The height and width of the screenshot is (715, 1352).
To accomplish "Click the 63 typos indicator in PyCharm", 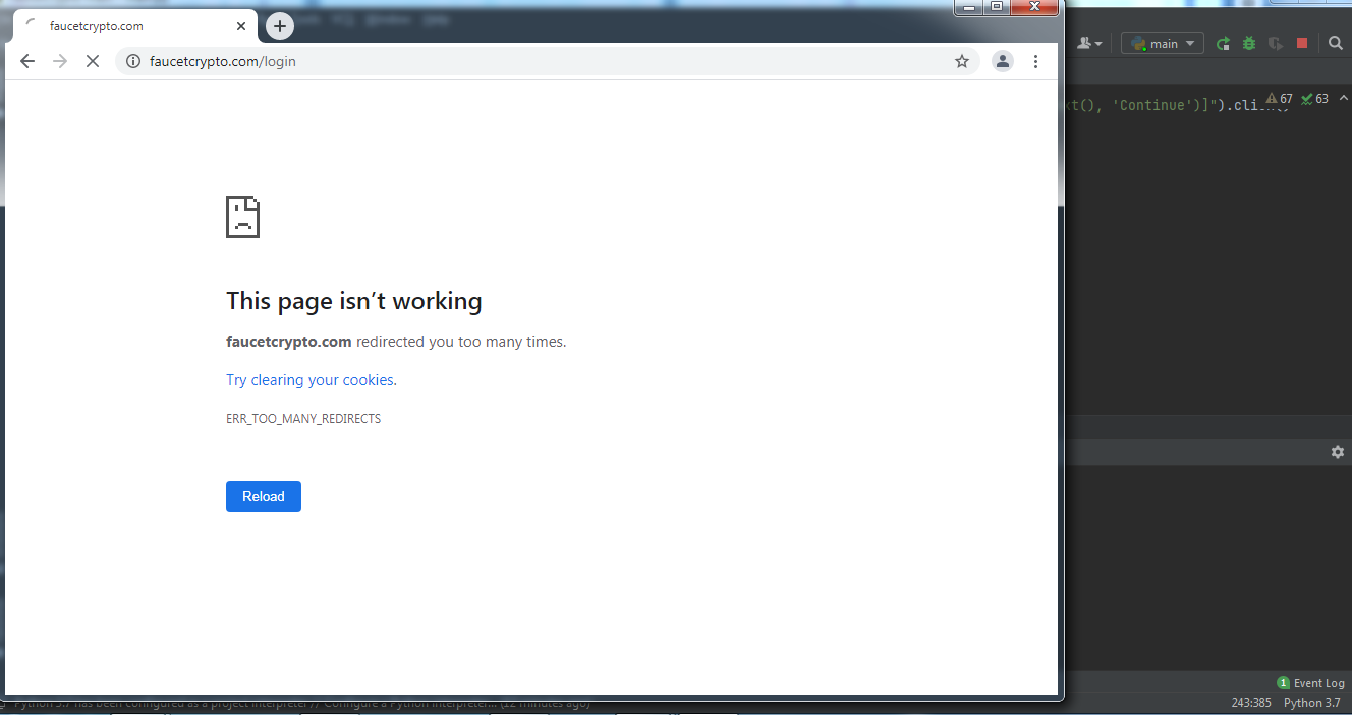I will [x=1315, y=99].
